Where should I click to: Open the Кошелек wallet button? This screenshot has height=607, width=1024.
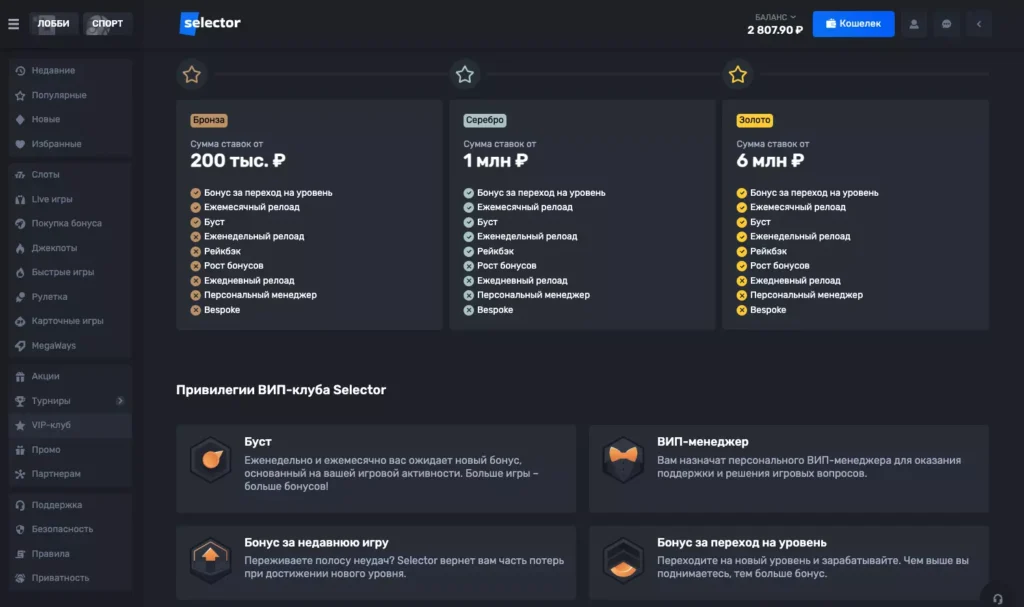(x=853, y=24)
